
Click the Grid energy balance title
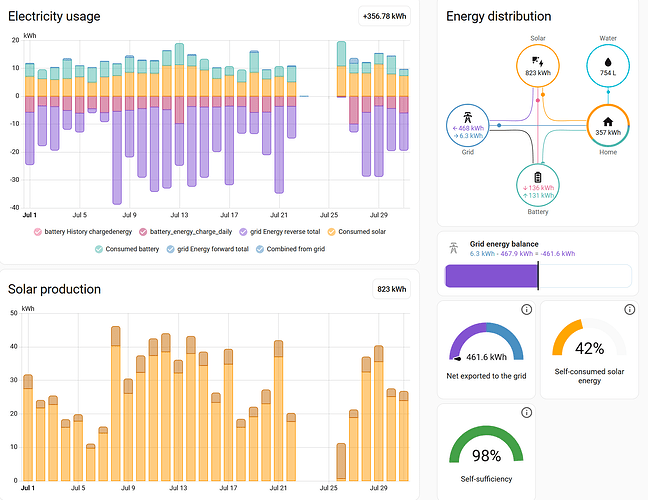point(504,244)
